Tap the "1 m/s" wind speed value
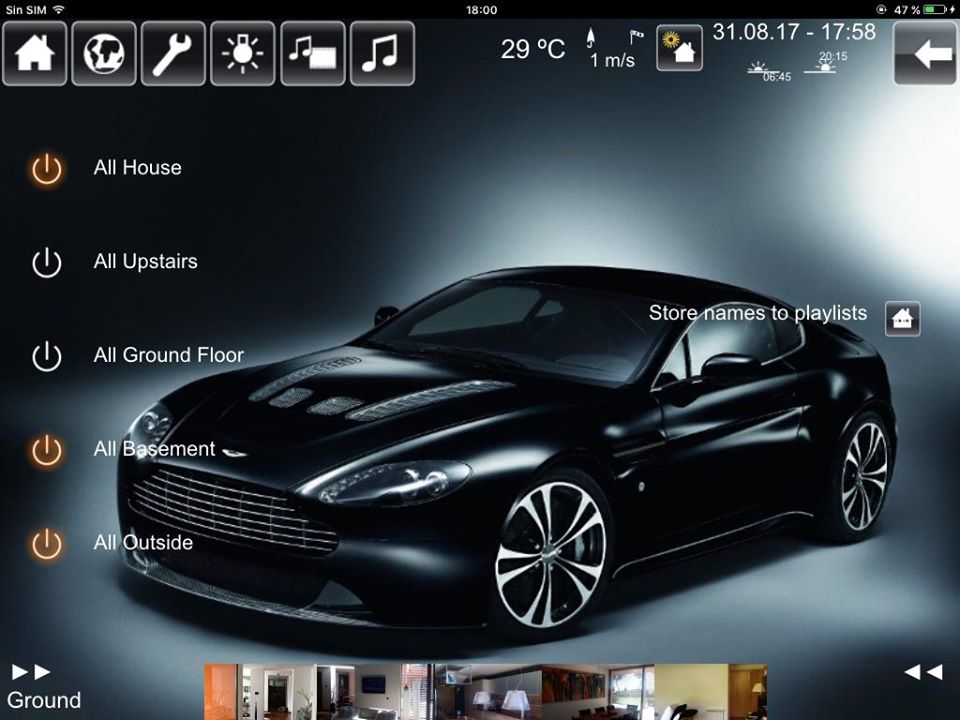 click(612, 60)
